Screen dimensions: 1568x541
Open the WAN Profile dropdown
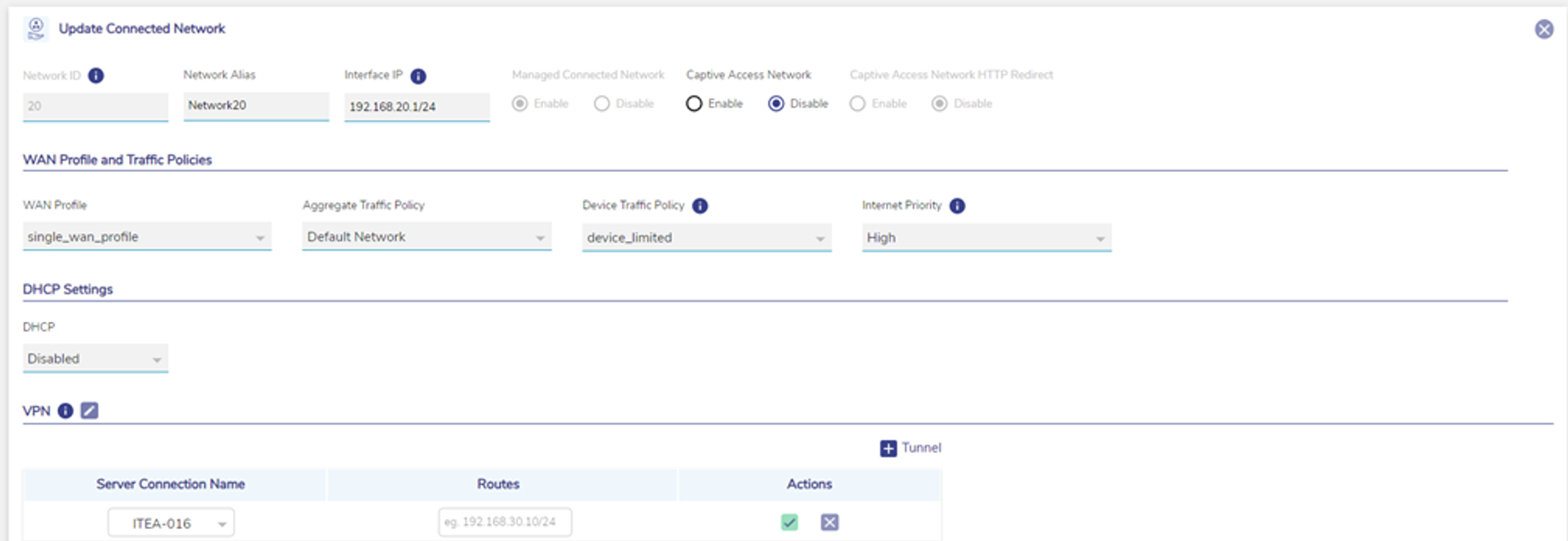tap(147, 237)
